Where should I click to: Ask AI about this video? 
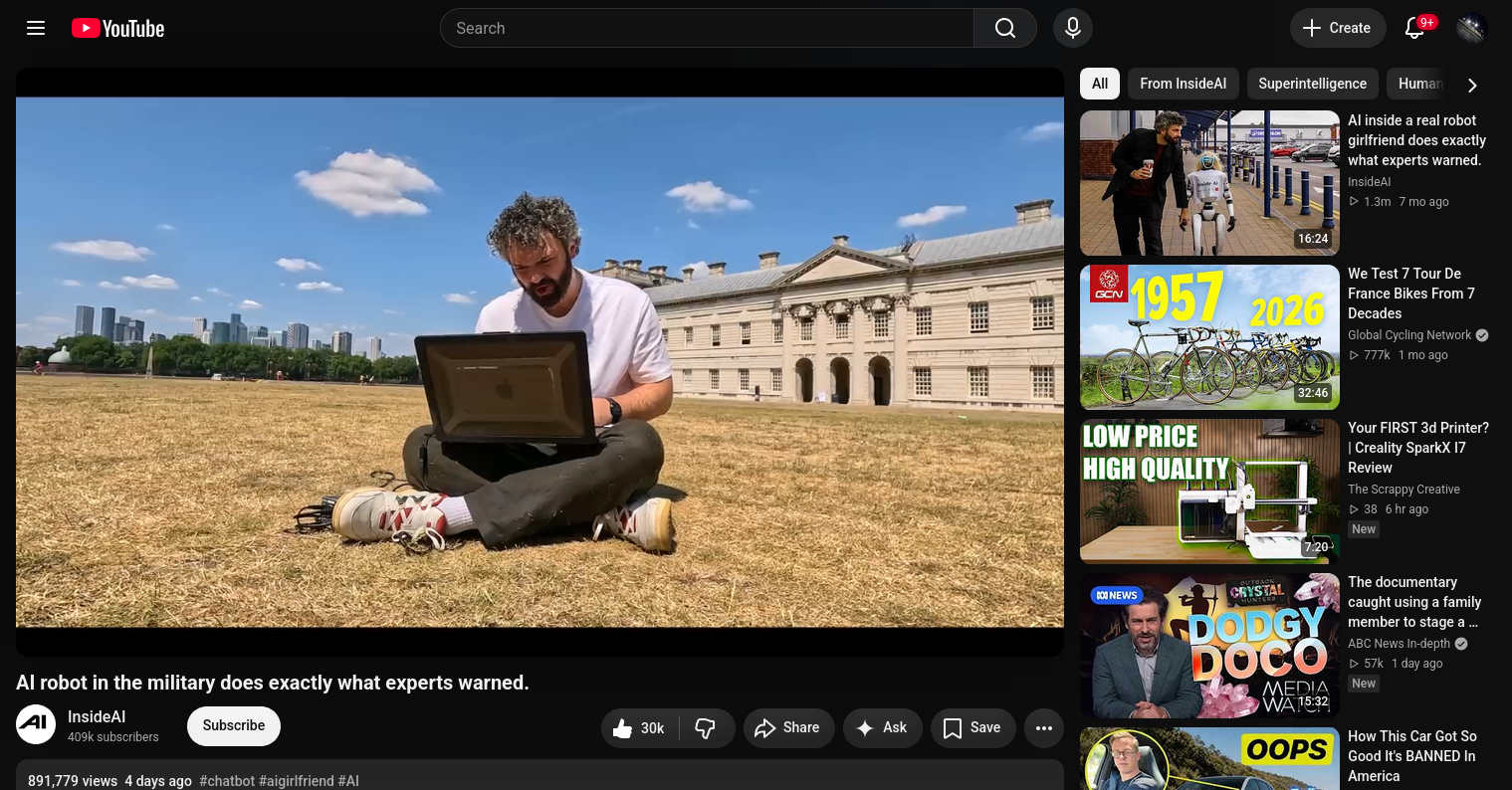coord(882,728)
